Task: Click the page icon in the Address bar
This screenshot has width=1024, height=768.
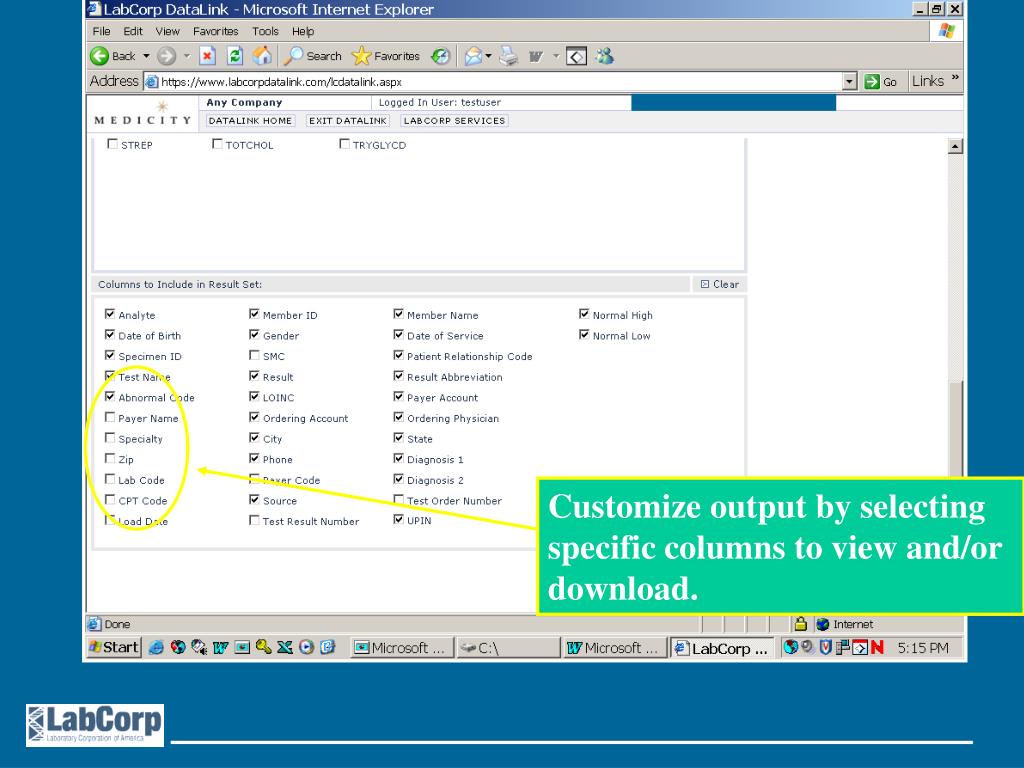Action: pyautogui.click(x=152, y=82)
